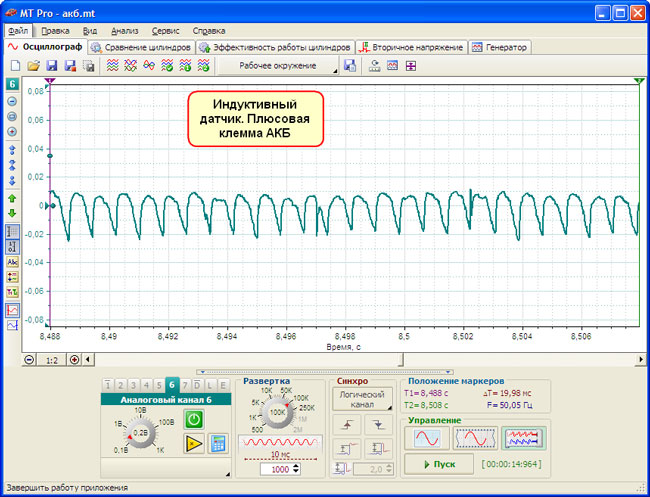Screen dimensions: 650x497
Task: Open the Анализ menu
Action: click(x=125, y=31)
